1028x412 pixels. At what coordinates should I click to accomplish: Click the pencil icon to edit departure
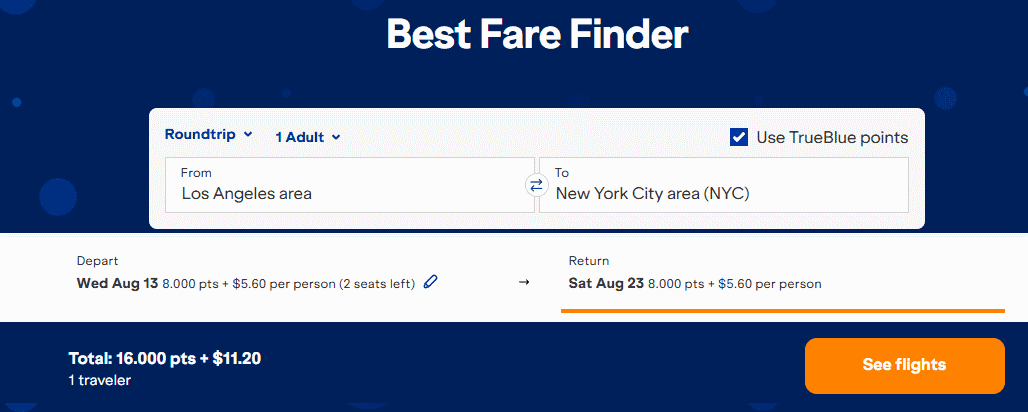[431, 282]
